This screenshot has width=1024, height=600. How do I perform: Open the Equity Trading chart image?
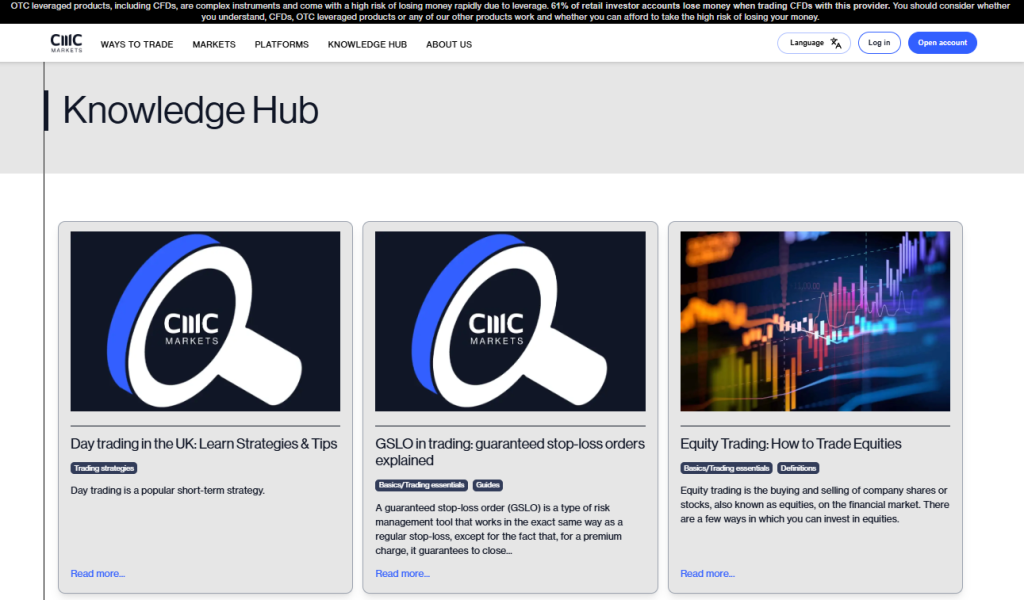815,321
